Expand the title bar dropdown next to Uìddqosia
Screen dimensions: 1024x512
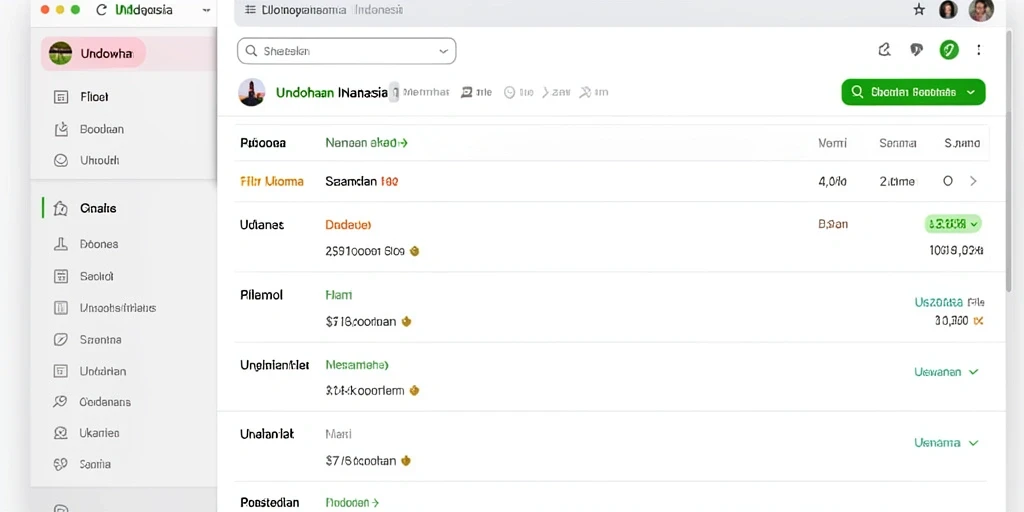(207, 10)
